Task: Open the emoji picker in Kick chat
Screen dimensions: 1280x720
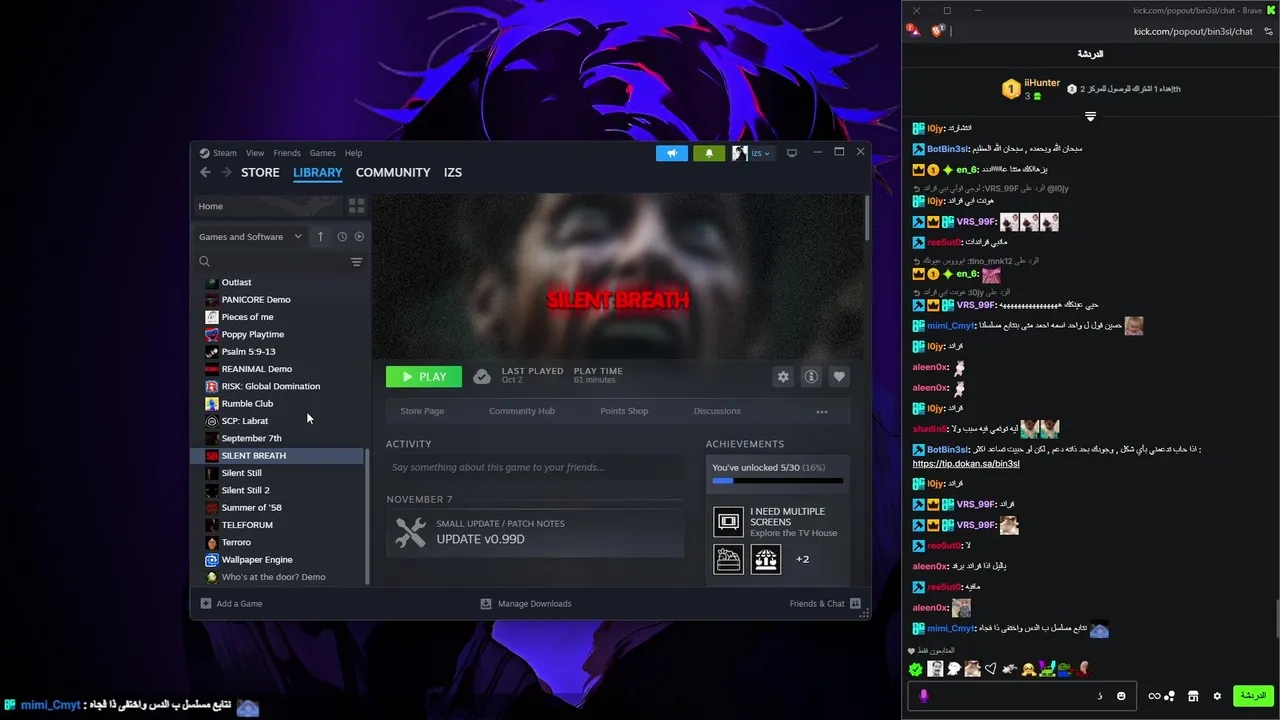Action: click(1121, 696)
